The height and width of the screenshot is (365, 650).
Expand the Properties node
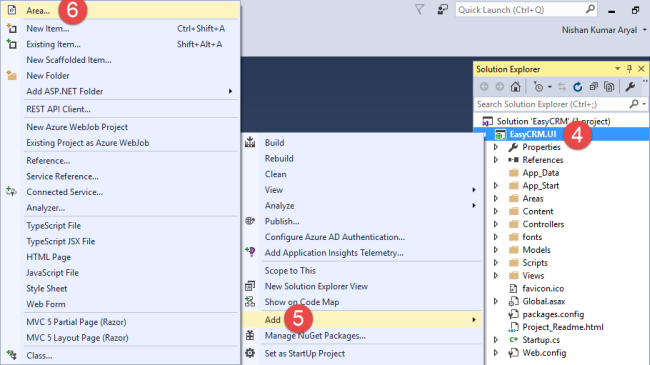click(496, 147)
